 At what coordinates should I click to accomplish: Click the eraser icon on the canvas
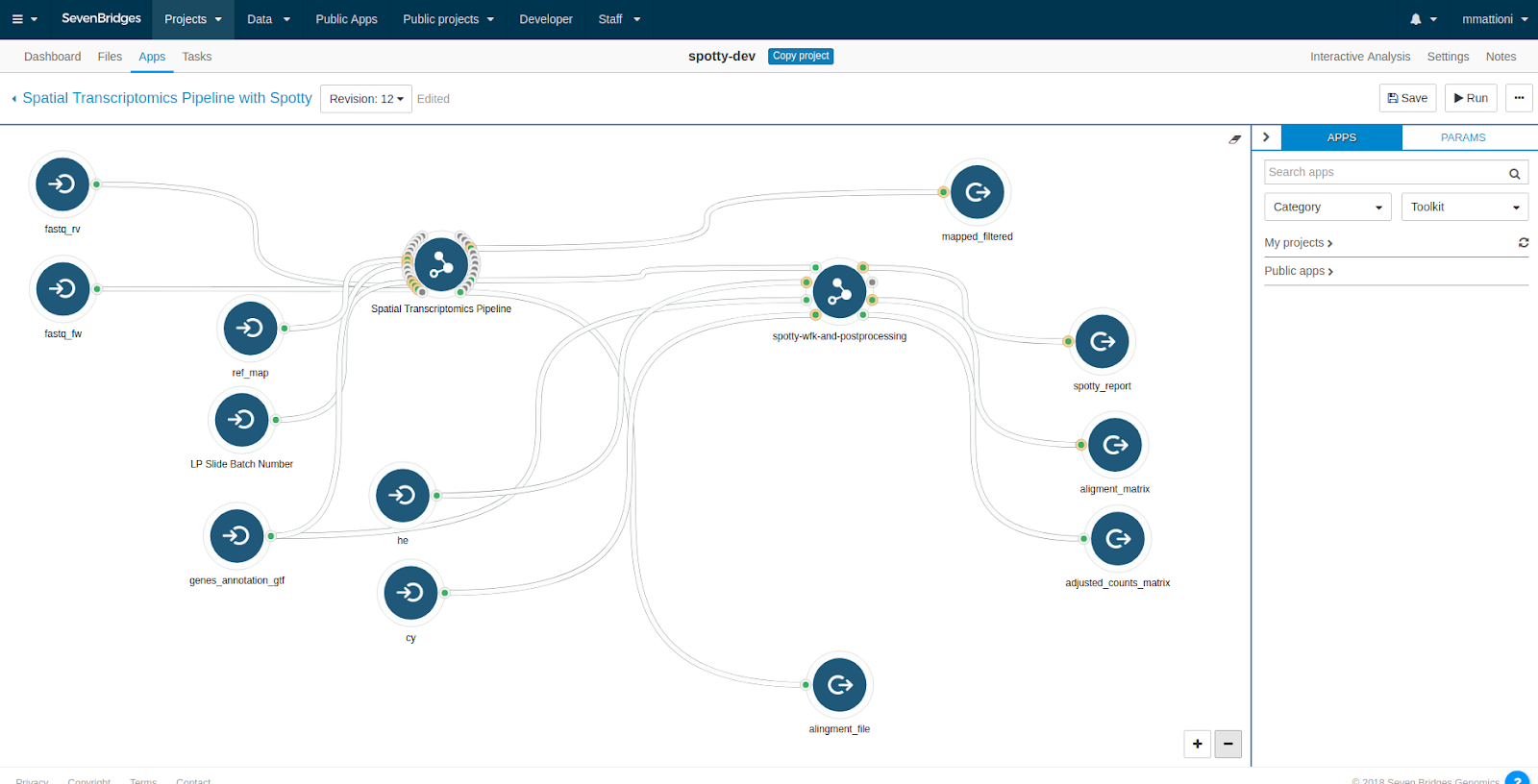(1235, 139)
